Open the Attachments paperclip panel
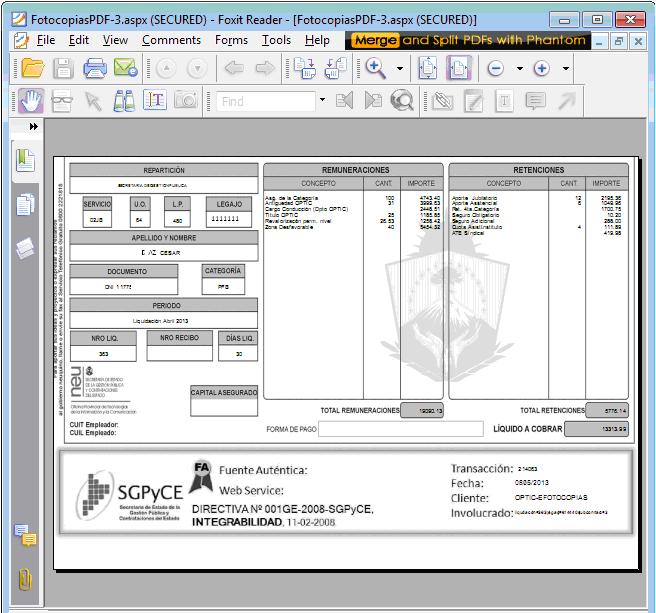Screen dimensions: 656x613 point(25,579)
